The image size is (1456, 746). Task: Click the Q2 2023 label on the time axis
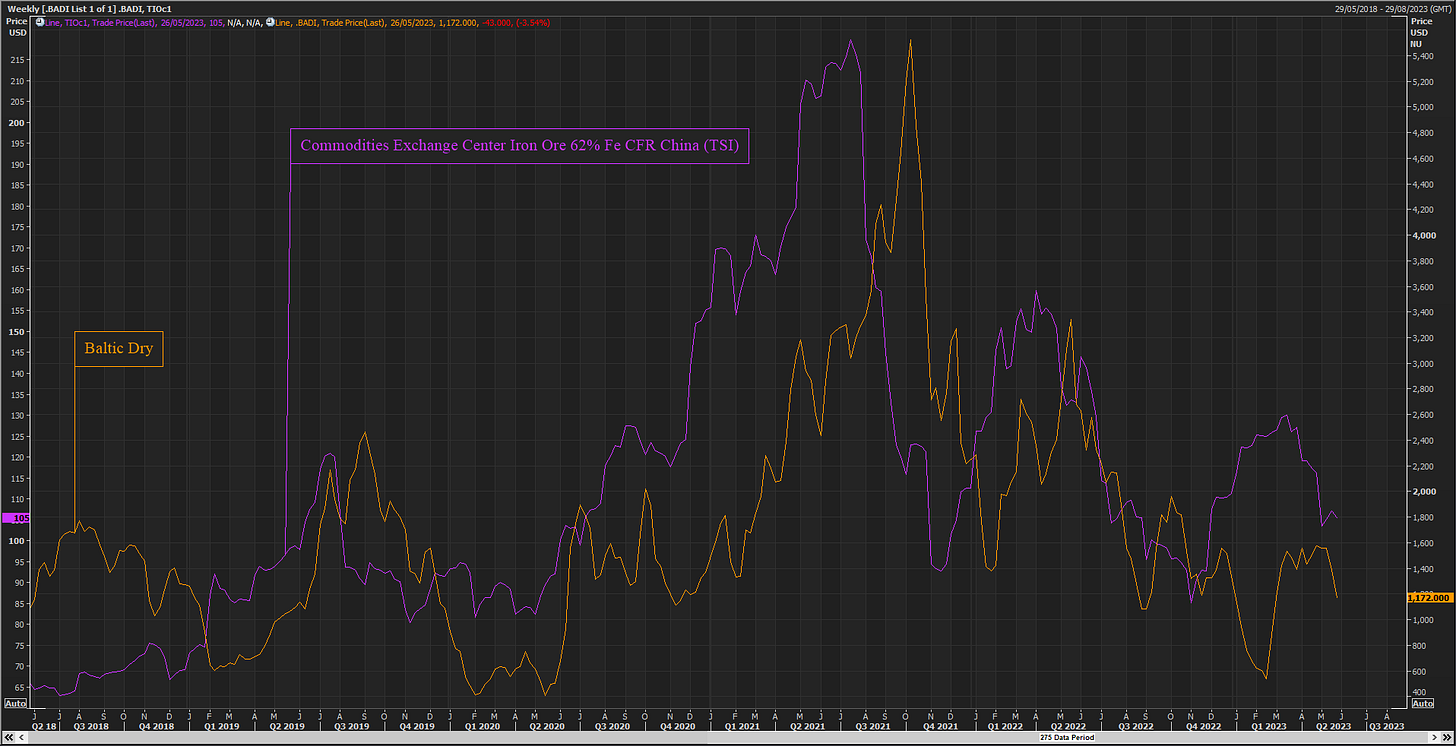click(1333, 727)
